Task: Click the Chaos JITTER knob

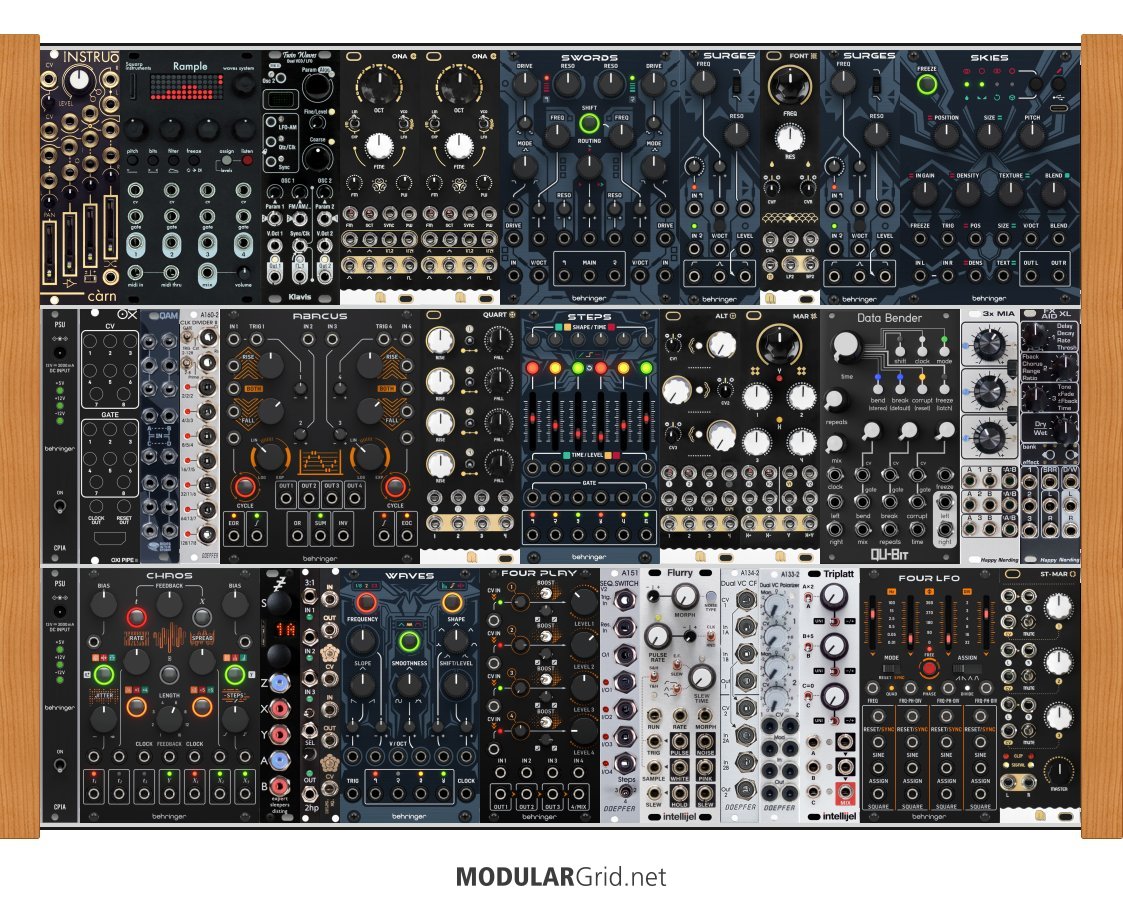Action: pos(104,718)
